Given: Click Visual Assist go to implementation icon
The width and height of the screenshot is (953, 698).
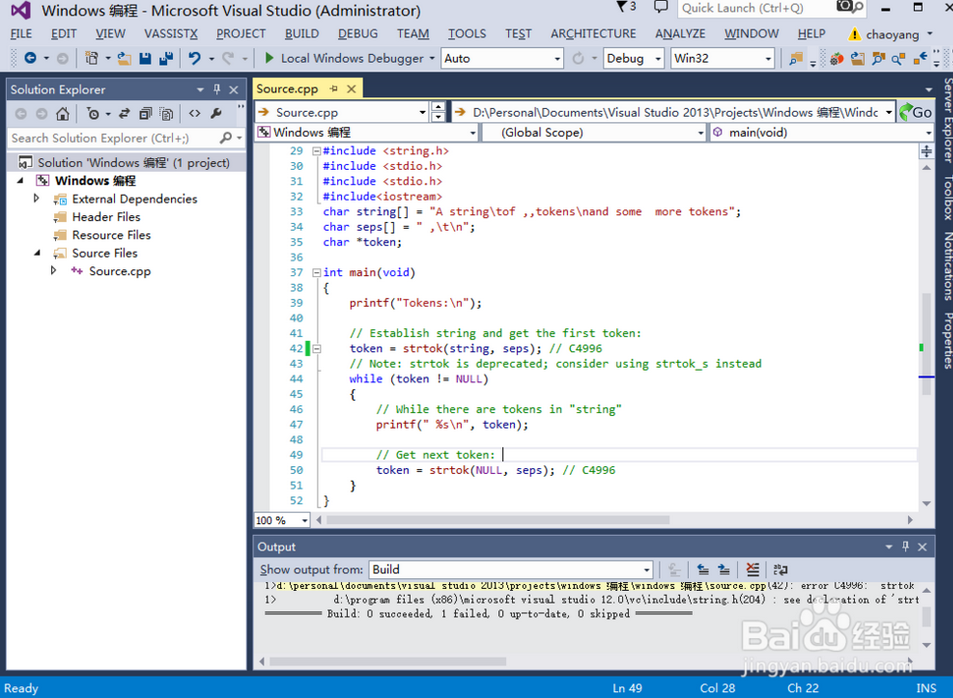Looking at the screenshot, I should point(920,58).
